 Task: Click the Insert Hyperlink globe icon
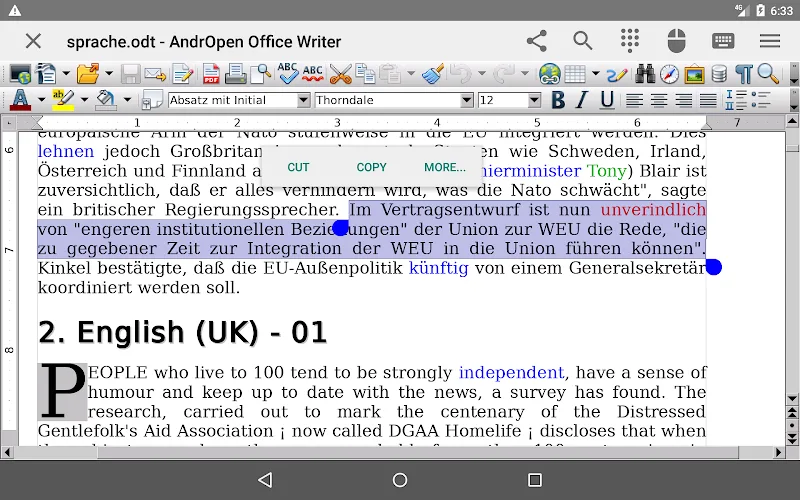point(549,74)
